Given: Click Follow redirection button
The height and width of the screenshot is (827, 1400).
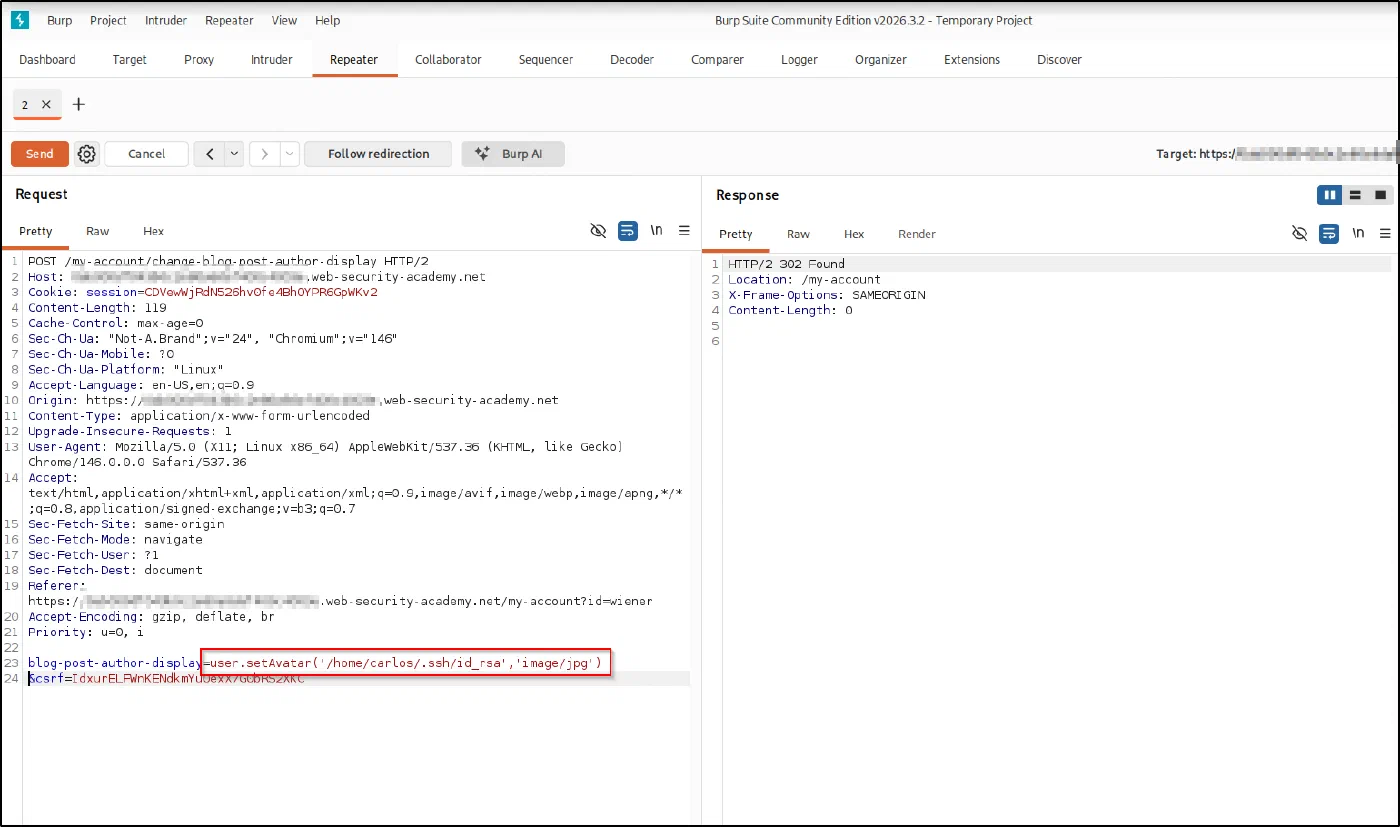Looking at the screenshot, I should click(x=378, y=154).
